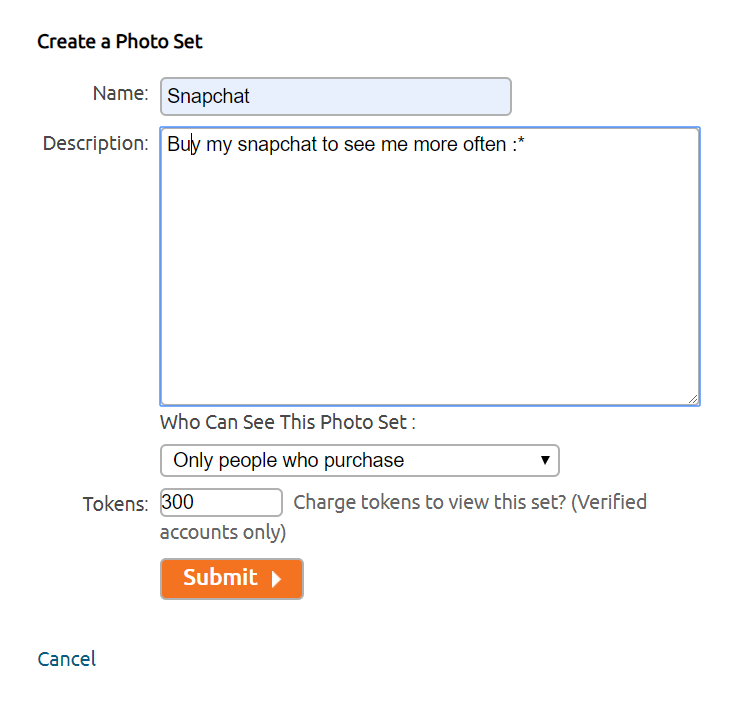This screenshot has width=732, height=704.
Task: Click the Cancel link
Action: click(x=66, y=659)
